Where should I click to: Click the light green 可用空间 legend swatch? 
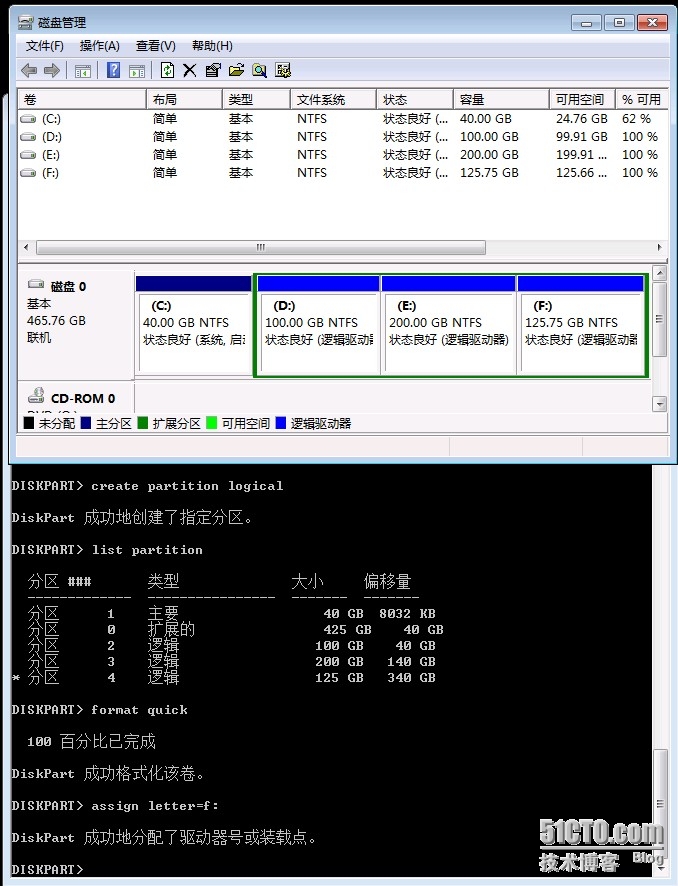click(x=212, y=423)
